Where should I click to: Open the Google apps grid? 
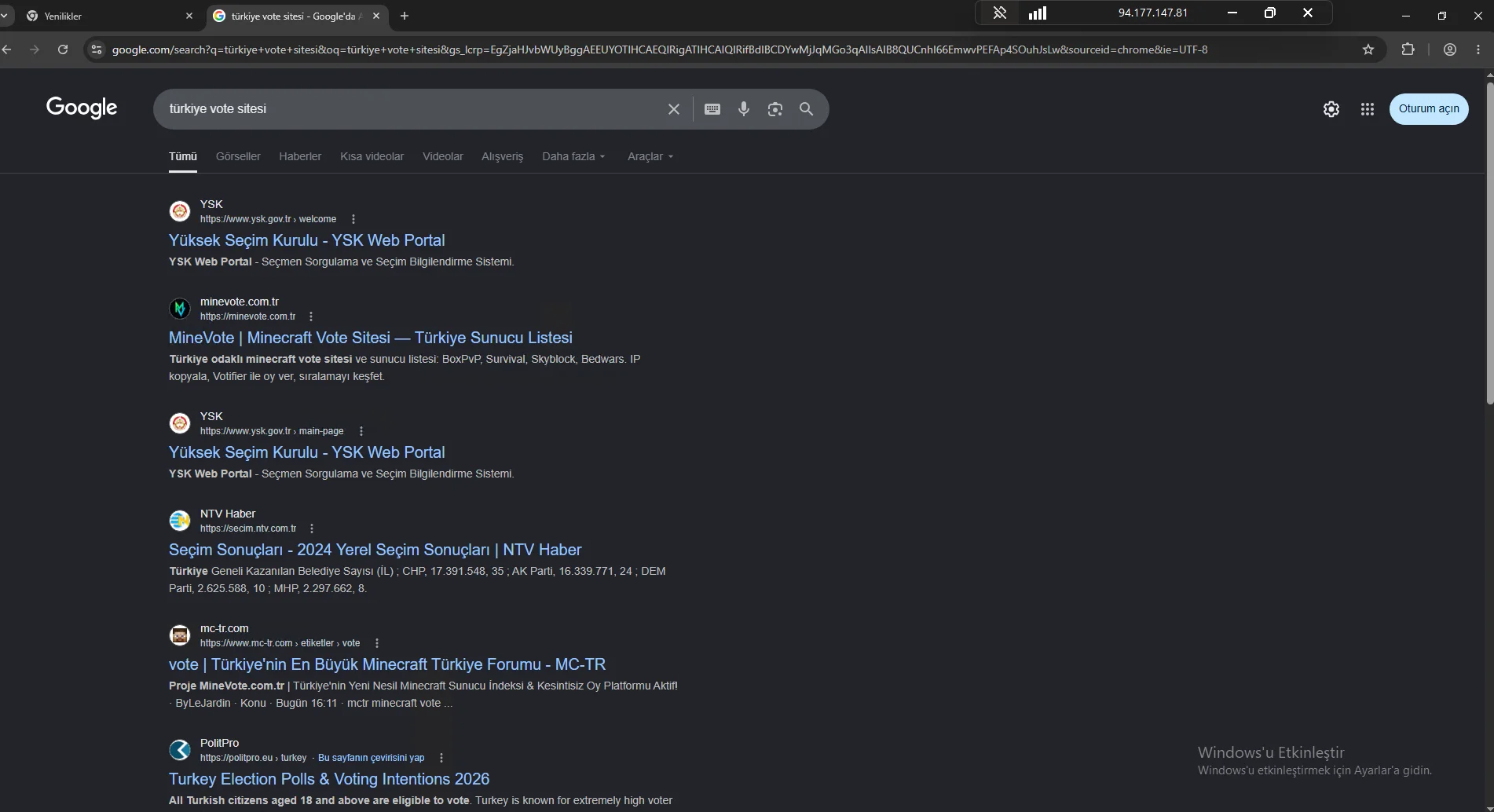click(1368, 109)
